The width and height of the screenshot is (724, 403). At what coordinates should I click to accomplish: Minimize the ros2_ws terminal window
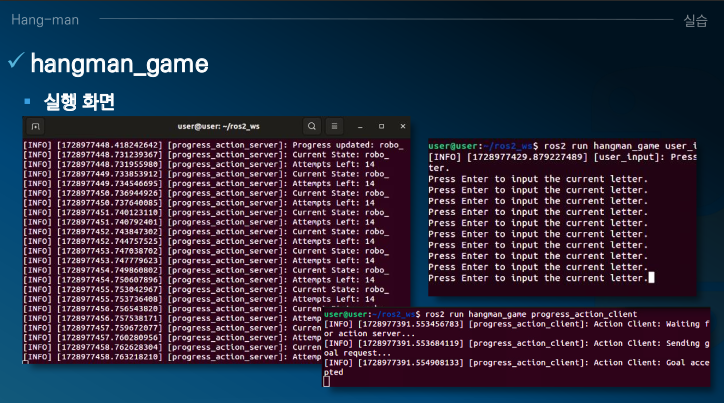pyautogui.click(x=360, y=126)
